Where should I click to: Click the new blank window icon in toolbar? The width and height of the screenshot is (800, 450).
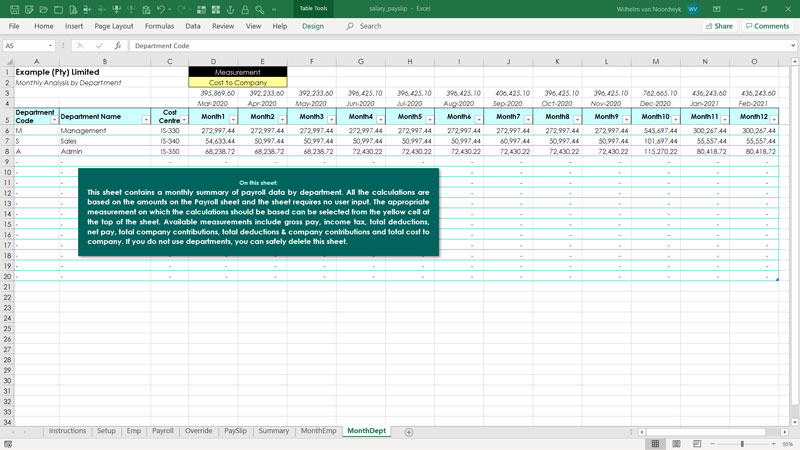tap(58, 10)
